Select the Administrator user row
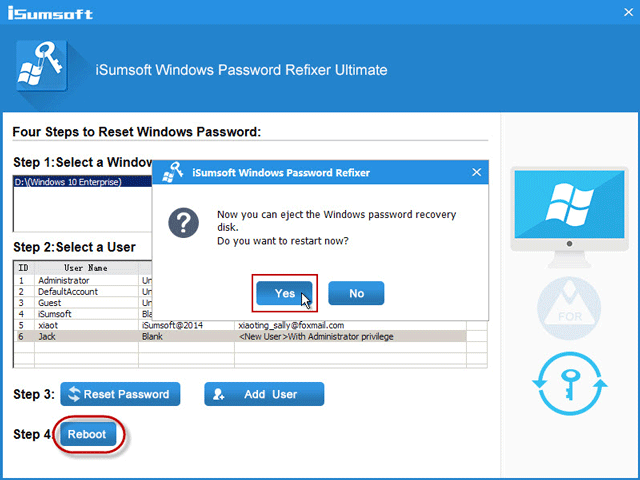 tap(83, 280)
